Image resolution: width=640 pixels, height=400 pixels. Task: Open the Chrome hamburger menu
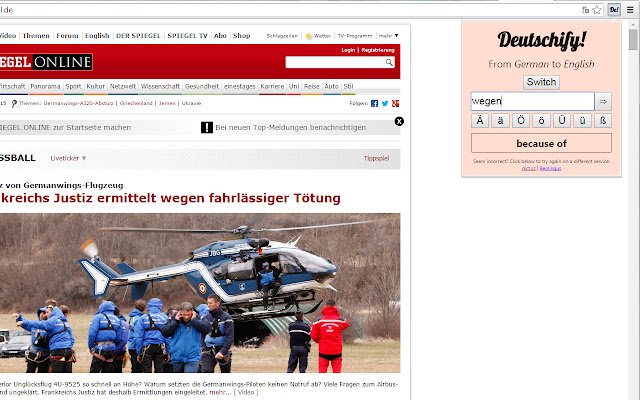tap(630, 10)
